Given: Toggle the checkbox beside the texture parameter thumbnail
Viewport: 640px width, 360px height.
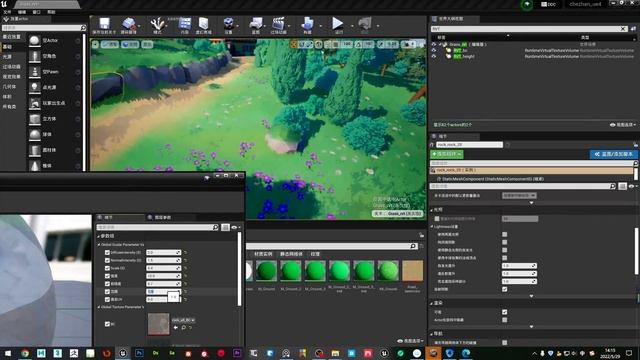Looking at the screenshot, I should (107, 324).
